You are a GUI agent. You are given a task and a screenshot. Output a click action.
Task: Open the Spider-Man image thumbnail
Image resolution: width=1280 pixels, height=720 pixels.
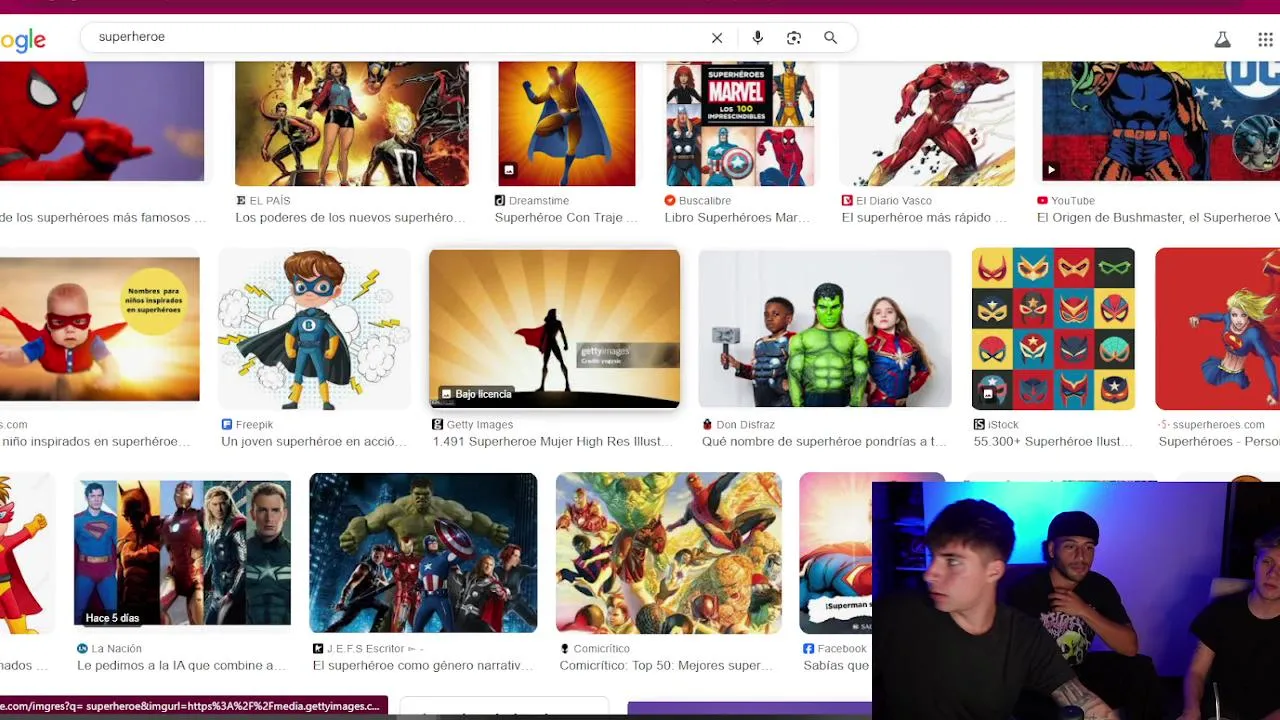pyautogui.click(x=102, y=121)
